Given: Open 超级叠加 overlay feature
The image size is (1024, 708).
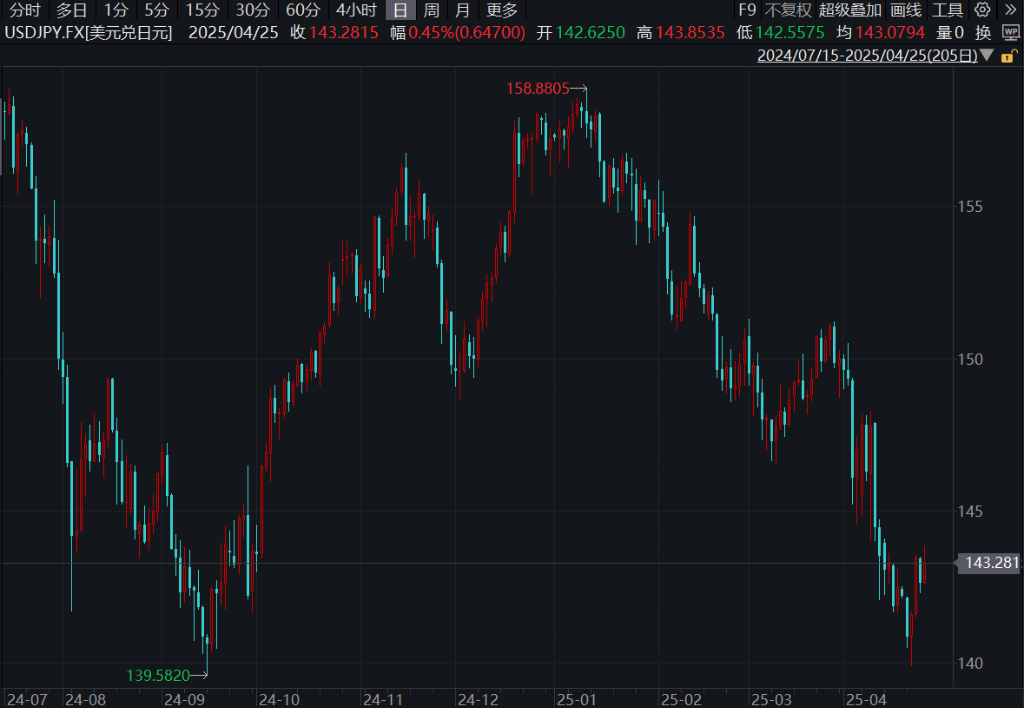Looking at the screenshot, I should 850,11.
